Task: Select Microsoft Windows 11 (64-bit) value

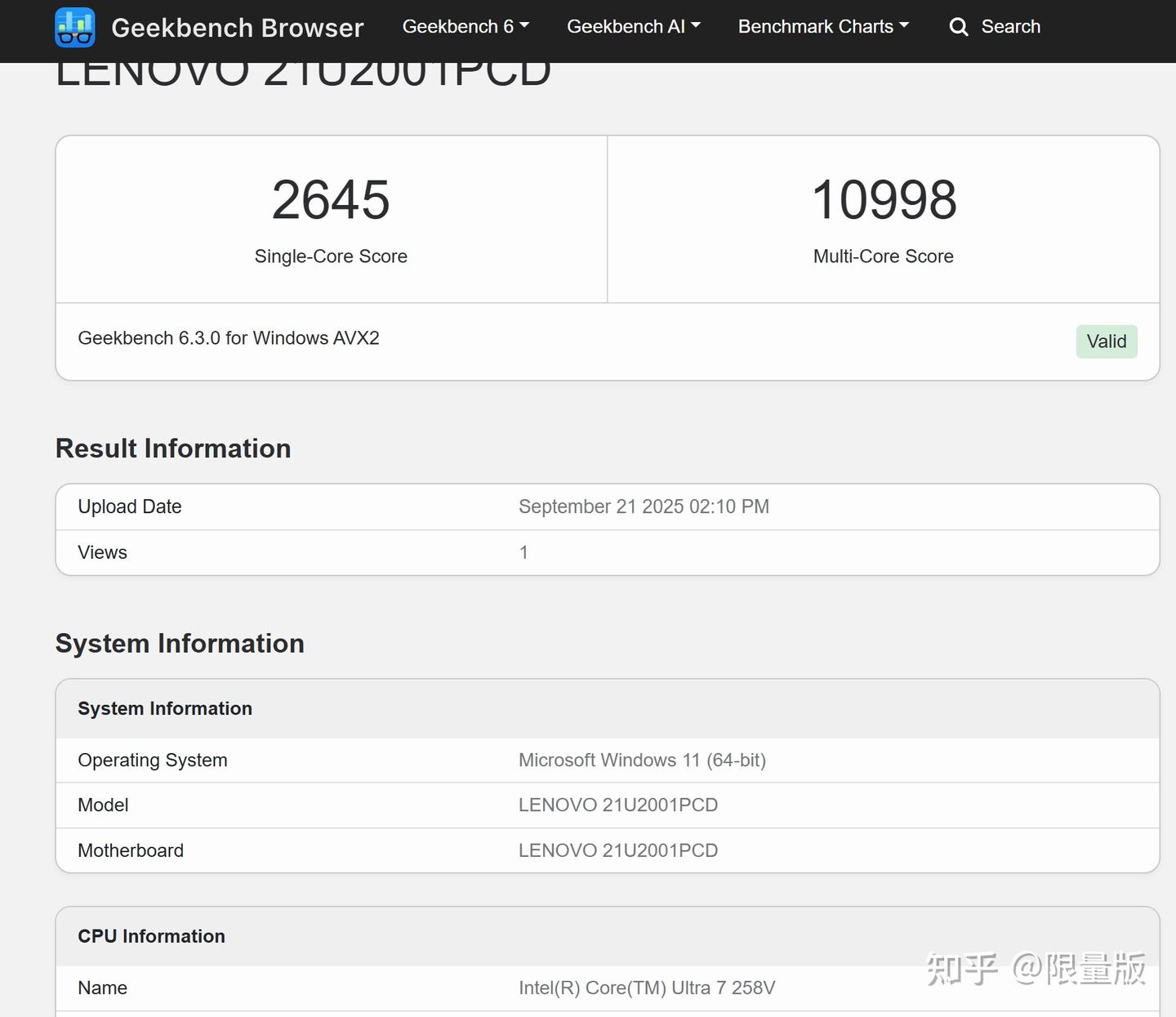Action: pos(642,761)
